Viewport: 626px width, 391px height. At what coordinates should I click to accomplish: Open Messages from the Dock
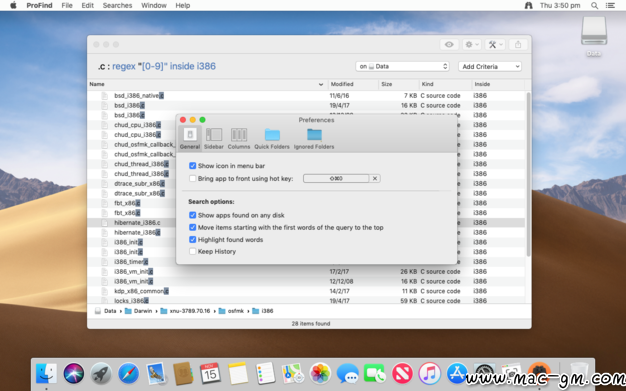tap(347, 374)
